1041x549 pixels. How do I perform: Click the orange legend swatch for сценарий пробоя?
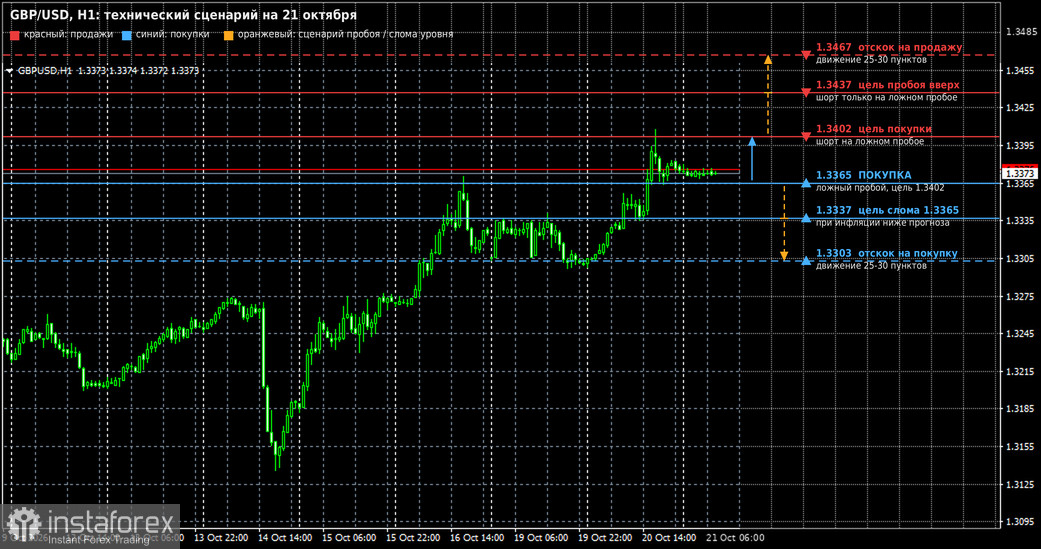pos(229,34)
